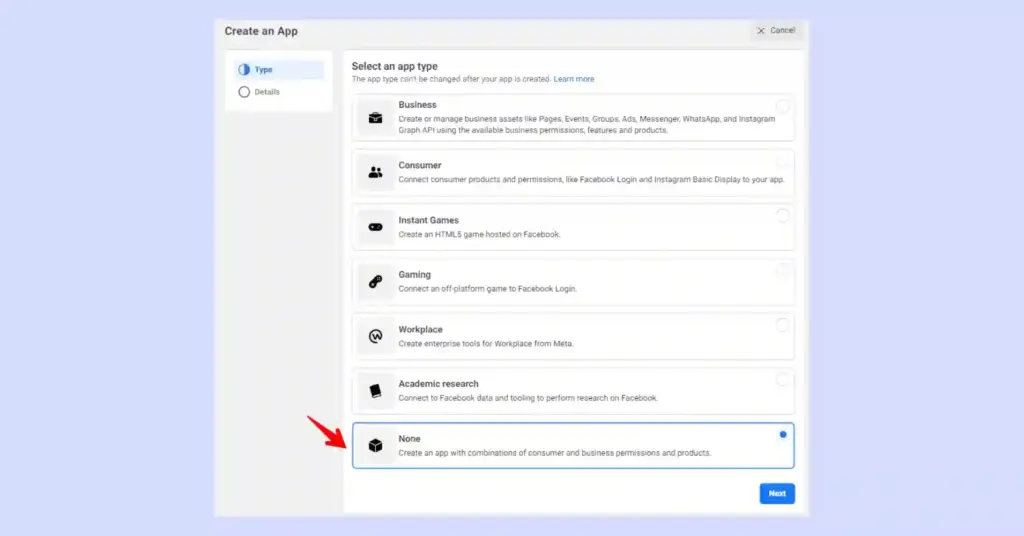Click the Instant Games title text
This screenshot has width=1024, height=536.
click(428, 220)
